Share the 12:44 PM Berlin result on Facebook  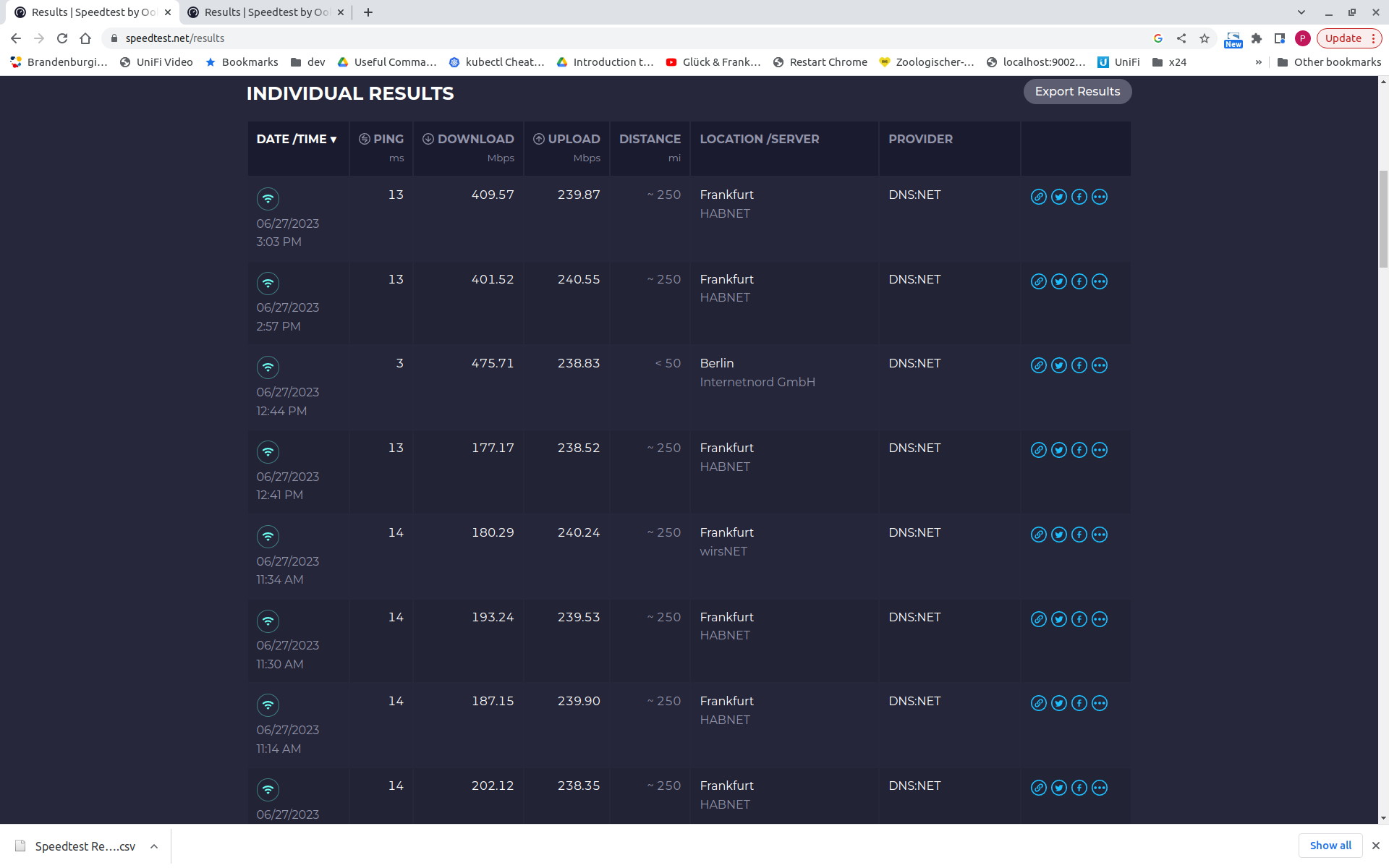pyautogui.click(x=1079, y=365)
